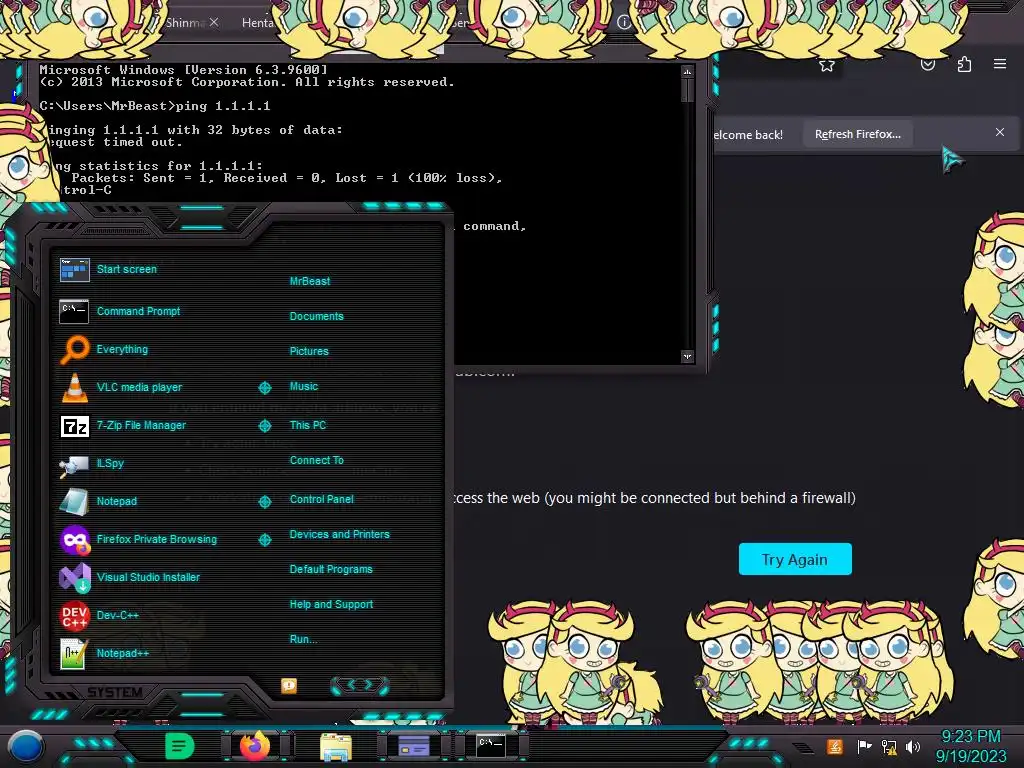Open Firefox extensions puzzle icon
Viewport: 1024px width, 768px height.
pos(964,64)
